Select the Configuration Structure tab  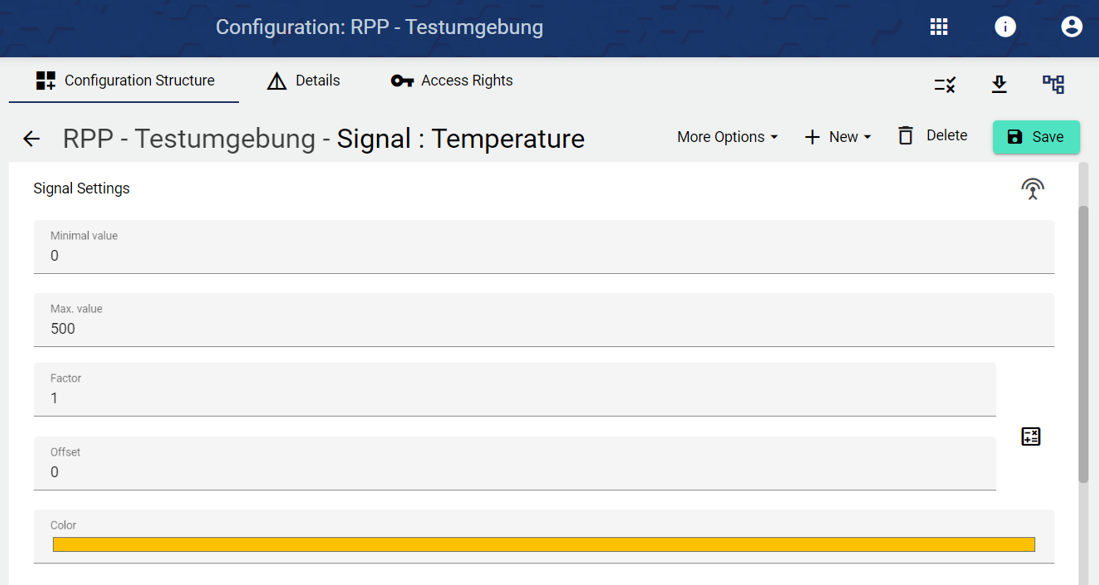tap(125, 81)
